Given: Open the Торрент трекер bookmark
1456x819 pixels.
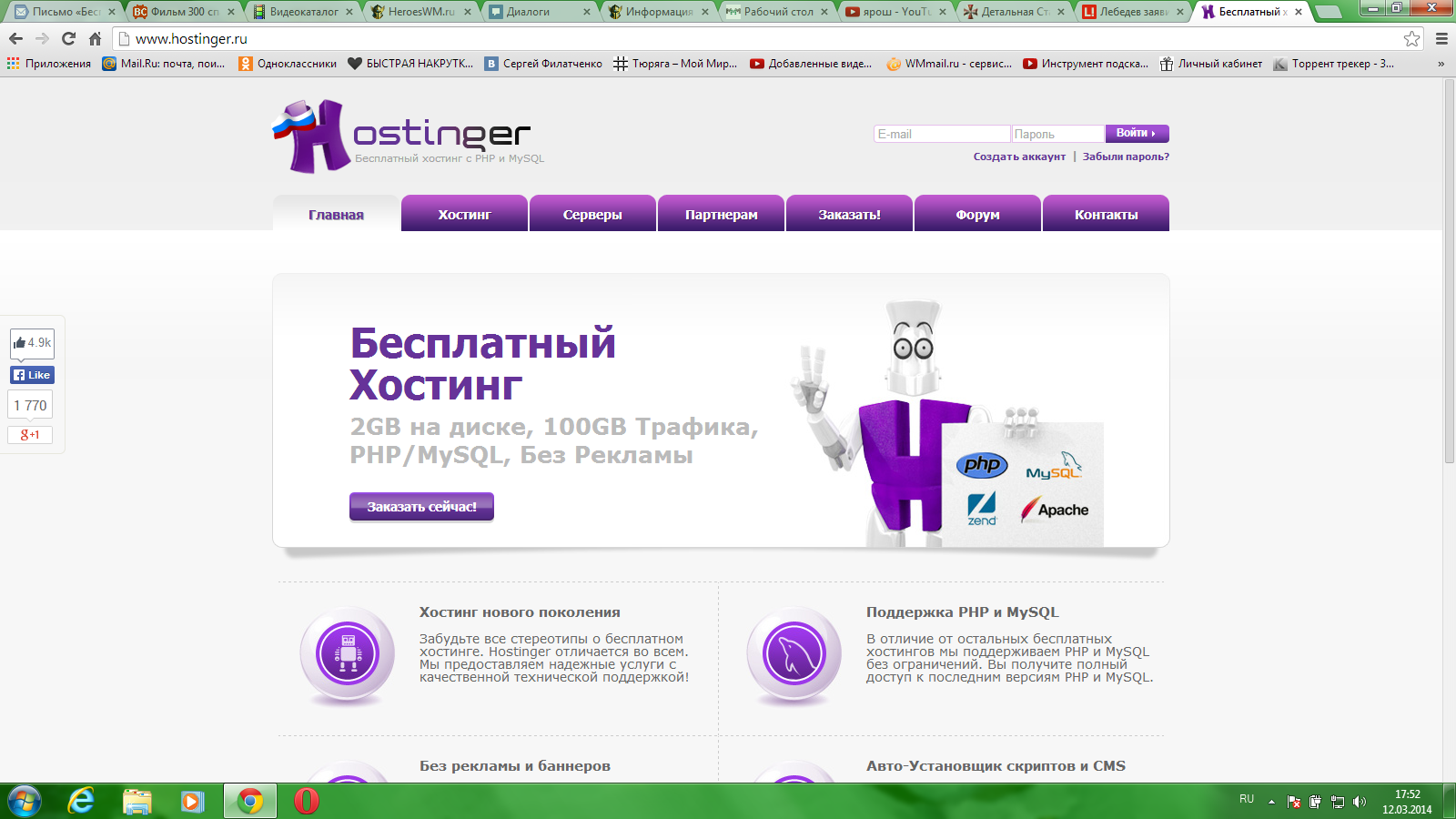Looking at the screenshot, I should tap(1334, 64).
